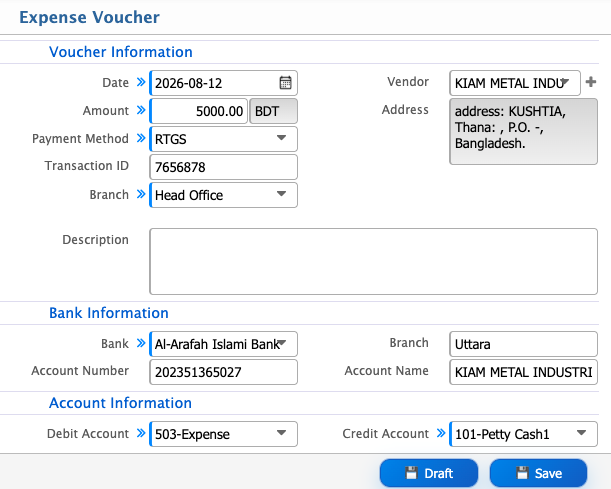The height and width of the screenshot is (489, 611).
Task: Click the Payment Method label
Action: pyautogui.click(x=80, y=139)
